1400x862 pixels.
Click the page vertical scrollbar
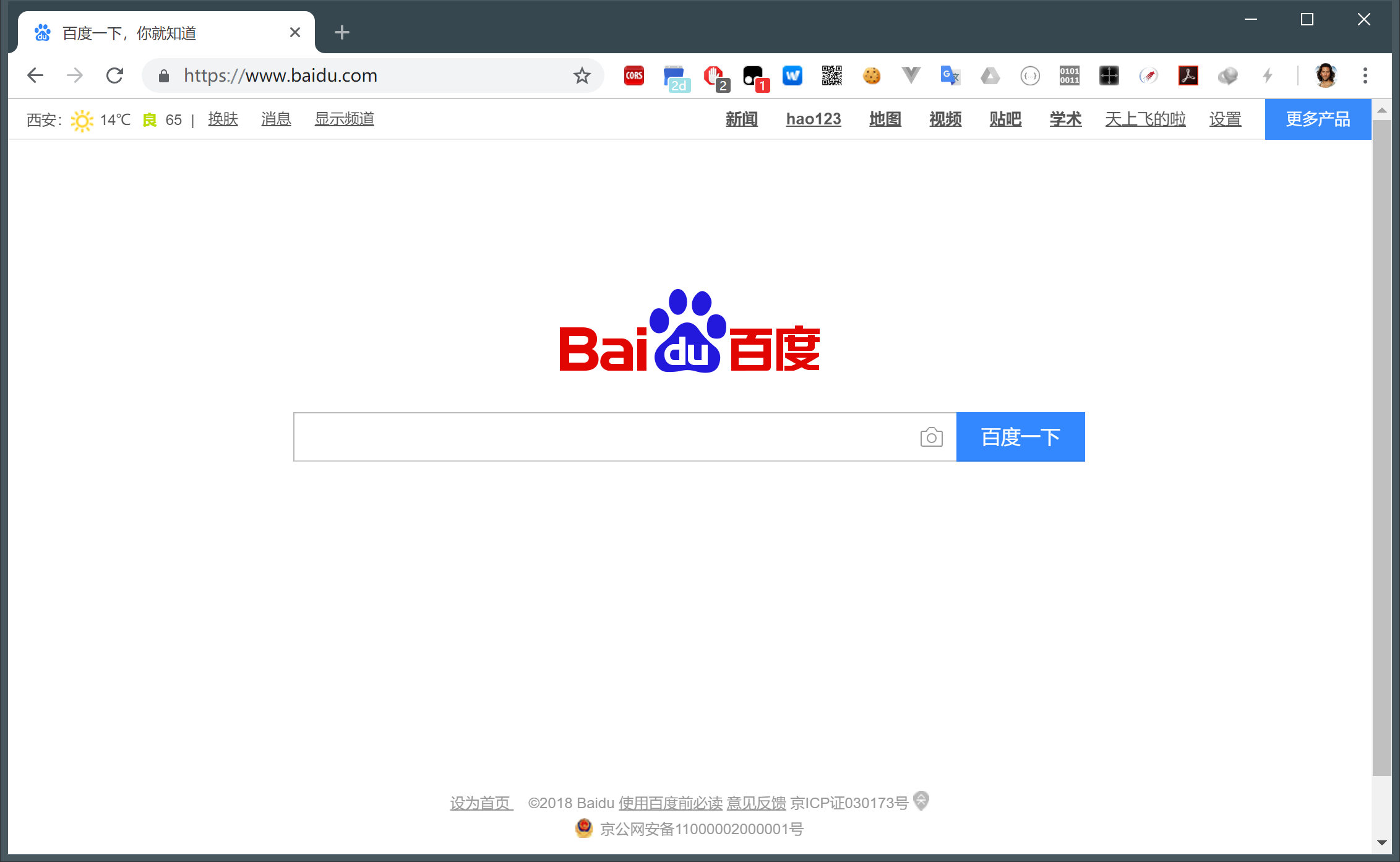click(x=1381, y=446)
